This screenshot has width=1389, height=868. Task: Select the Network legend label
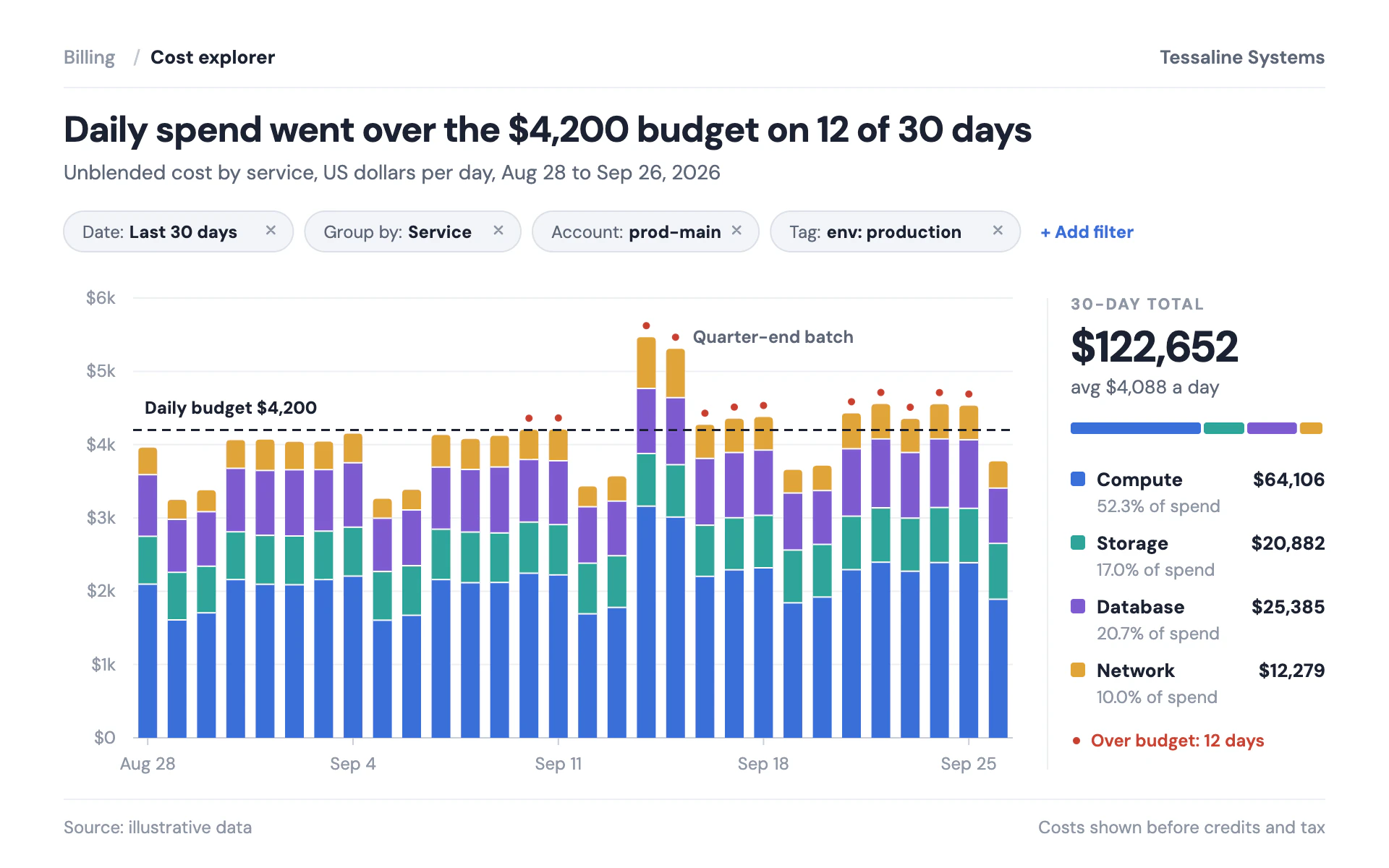[1135, 671]
